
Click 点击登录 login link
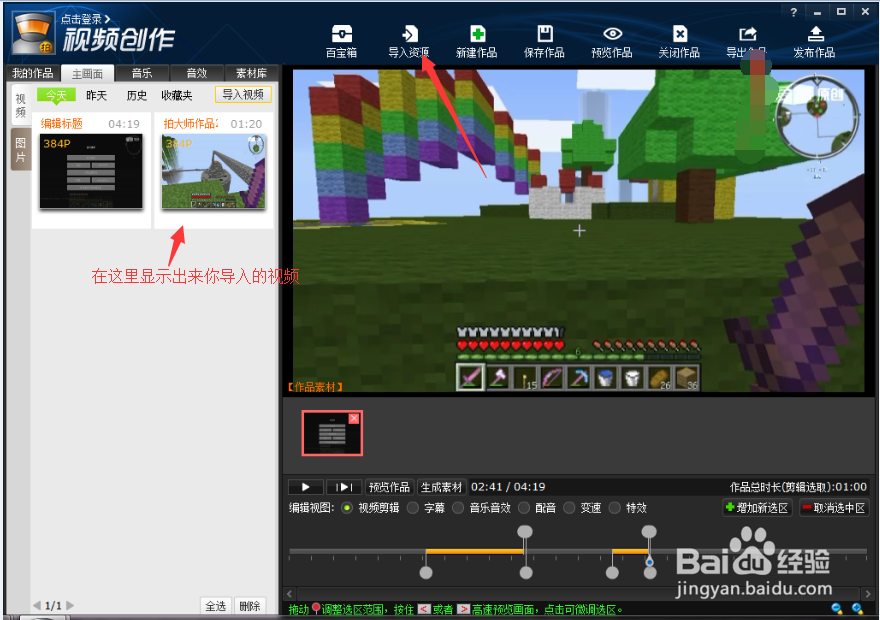[x=85, y=19]
